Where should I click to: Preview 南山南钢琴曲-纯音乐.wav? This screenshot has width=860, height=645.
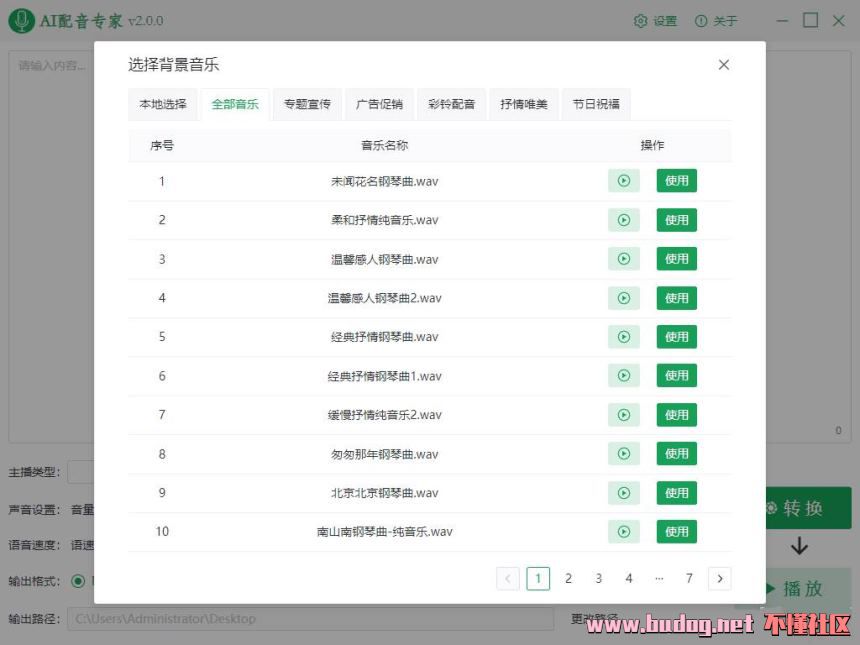tap(623, 532)
